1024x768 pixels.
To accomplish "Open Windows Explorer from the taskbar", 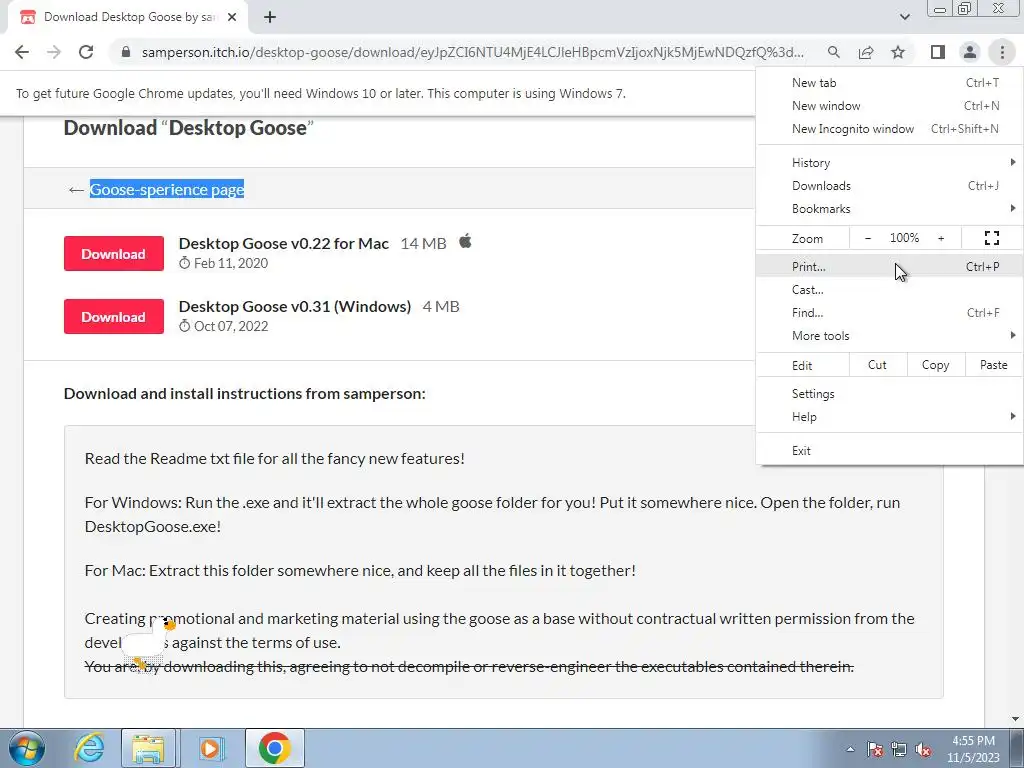I will tap(148, 748).
